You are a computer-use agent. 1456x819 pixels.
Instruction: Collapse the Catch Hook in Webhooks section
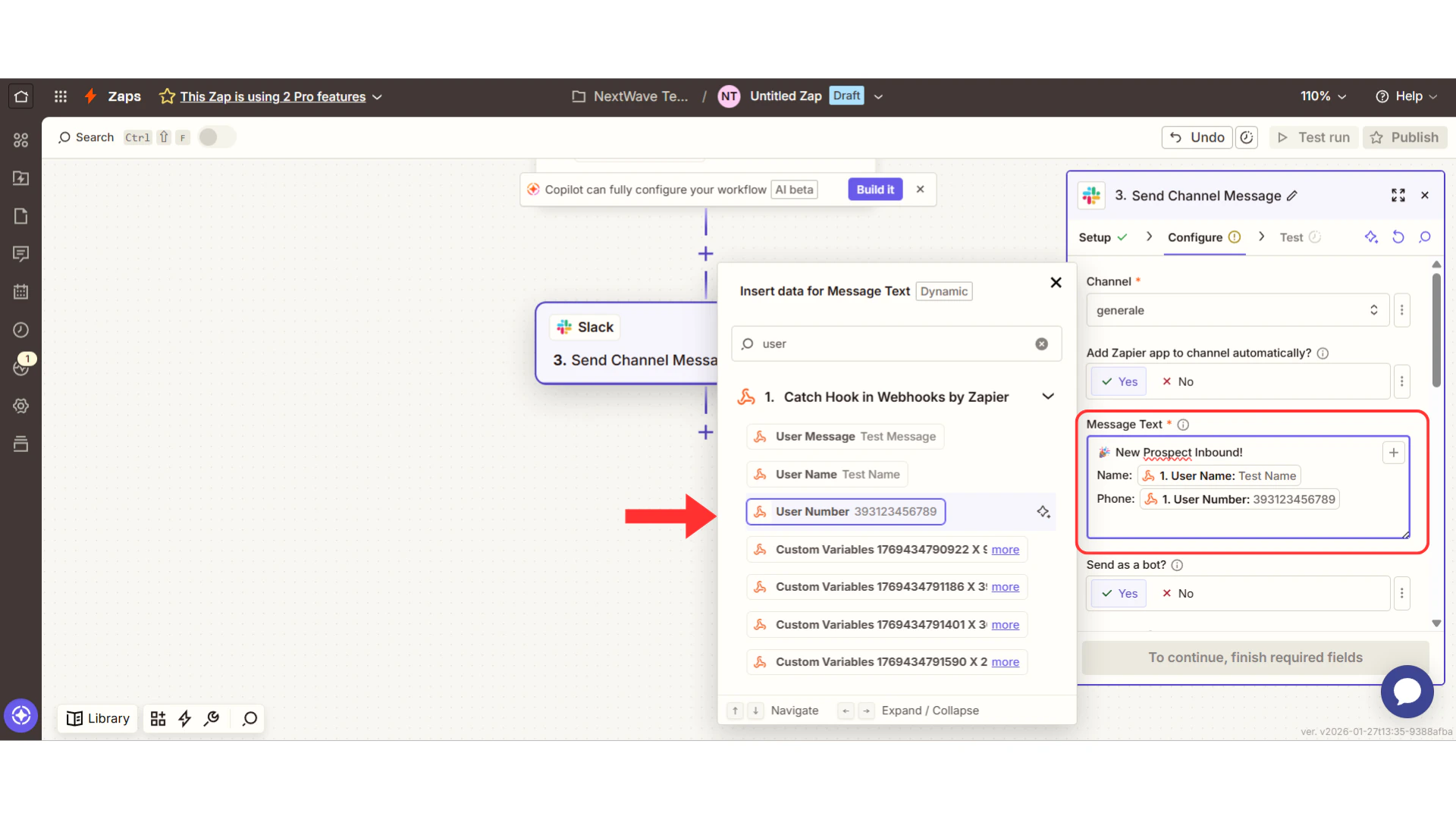[1048, 397]
